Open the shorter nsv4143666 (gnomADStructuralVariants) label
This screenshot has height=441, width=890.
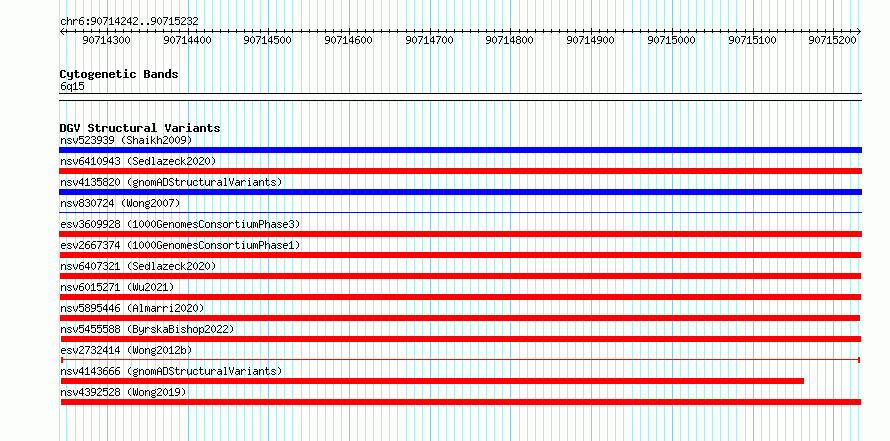[x=171, y=371]
